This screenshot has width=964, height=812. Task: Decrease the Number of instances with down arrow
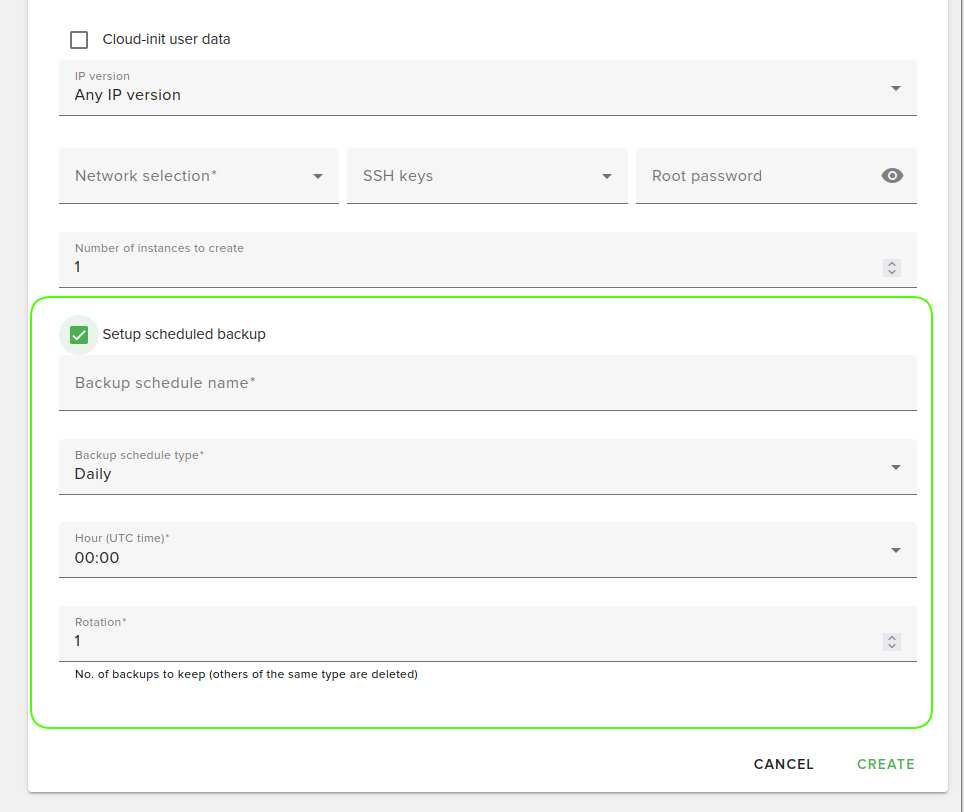(892, 272)
